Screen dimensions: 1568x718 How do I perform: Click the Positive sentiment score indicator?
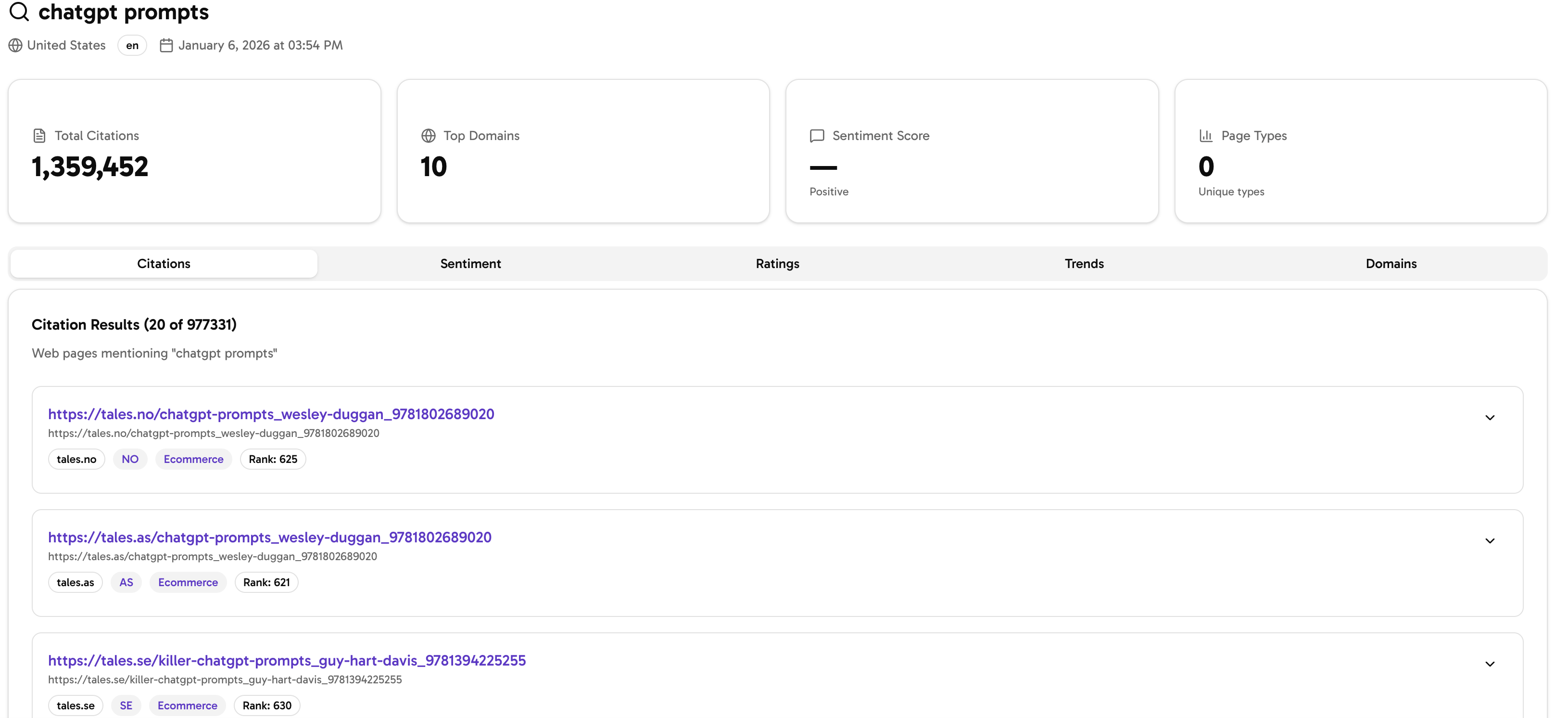tap(828, 191)
